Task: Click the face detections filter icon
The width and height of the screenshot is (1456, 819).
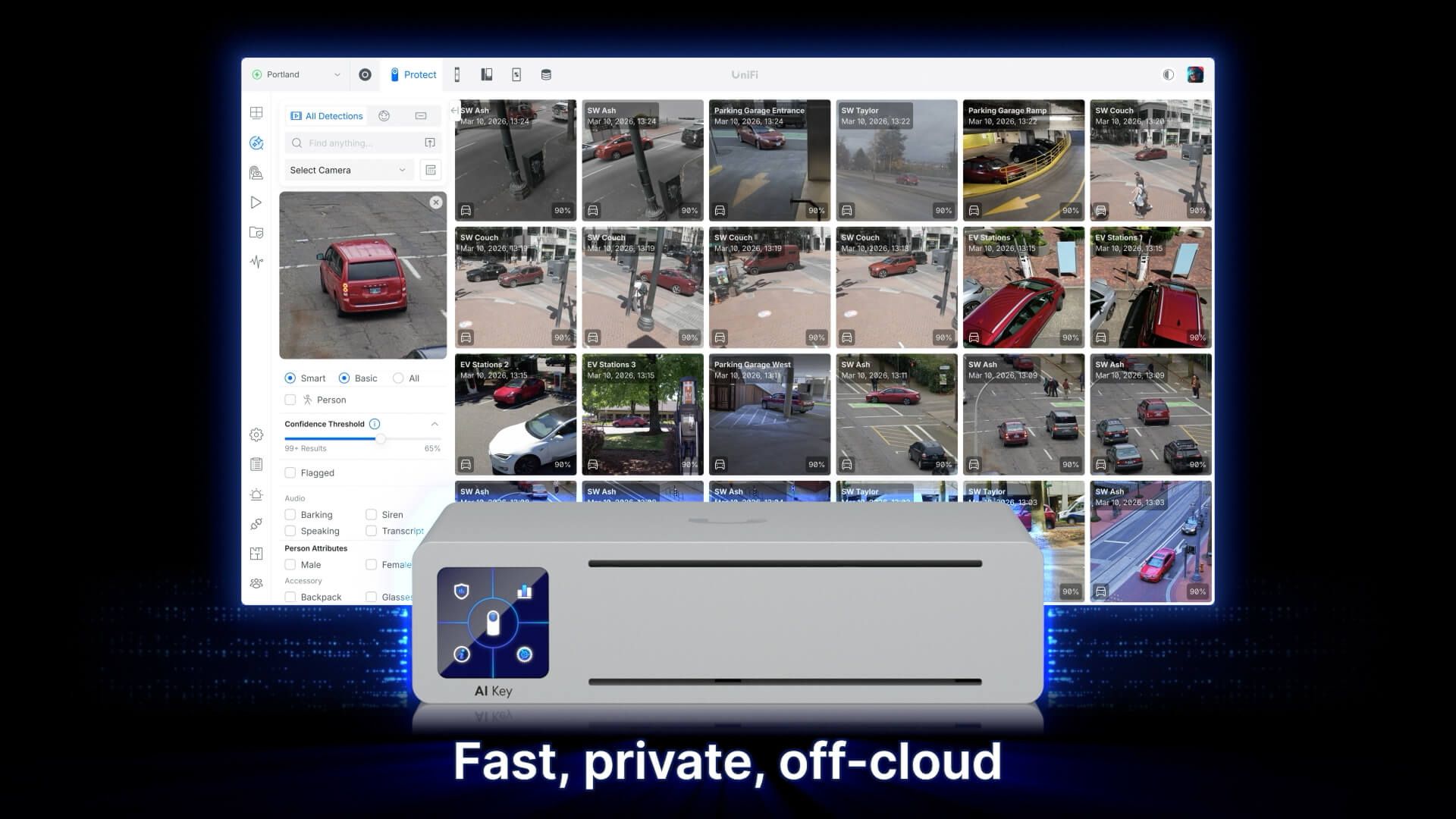Action: tap(384, 116)
